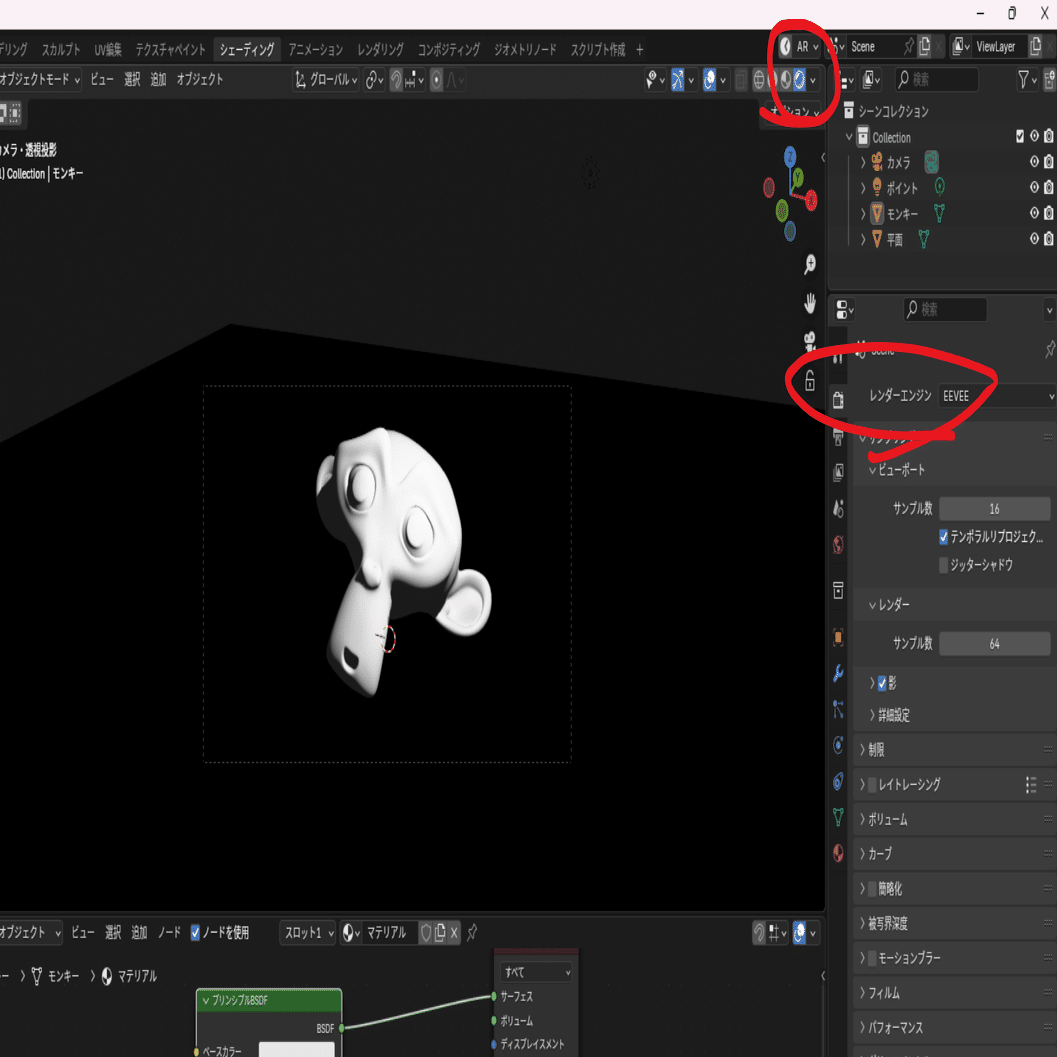Click the Z axis on navigation gizmo
This screenshot has width=1057, height=1057.
790,157
